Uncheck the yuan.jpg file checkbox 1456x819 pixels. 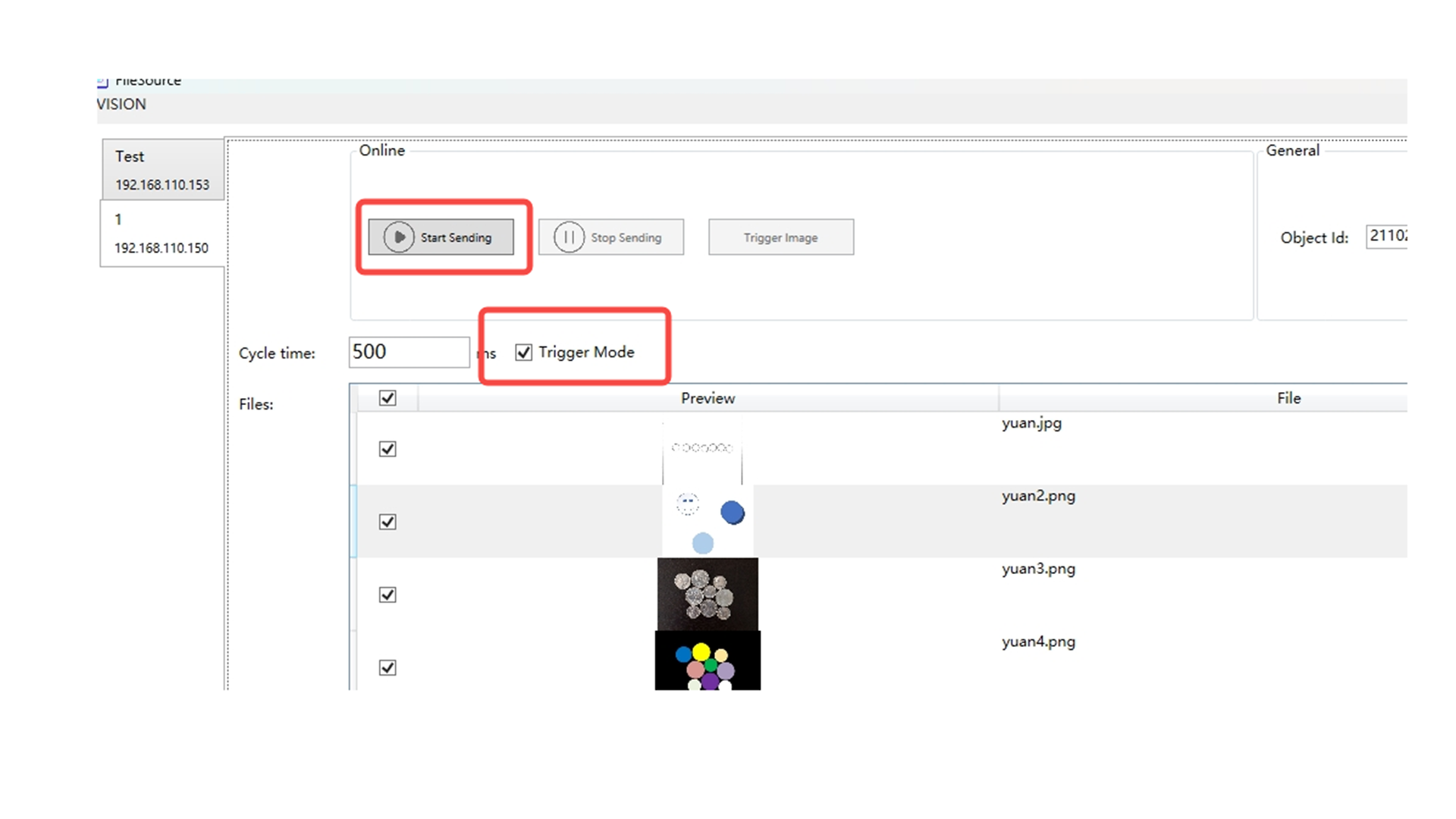pyautogui.click(x=388, y=449)
